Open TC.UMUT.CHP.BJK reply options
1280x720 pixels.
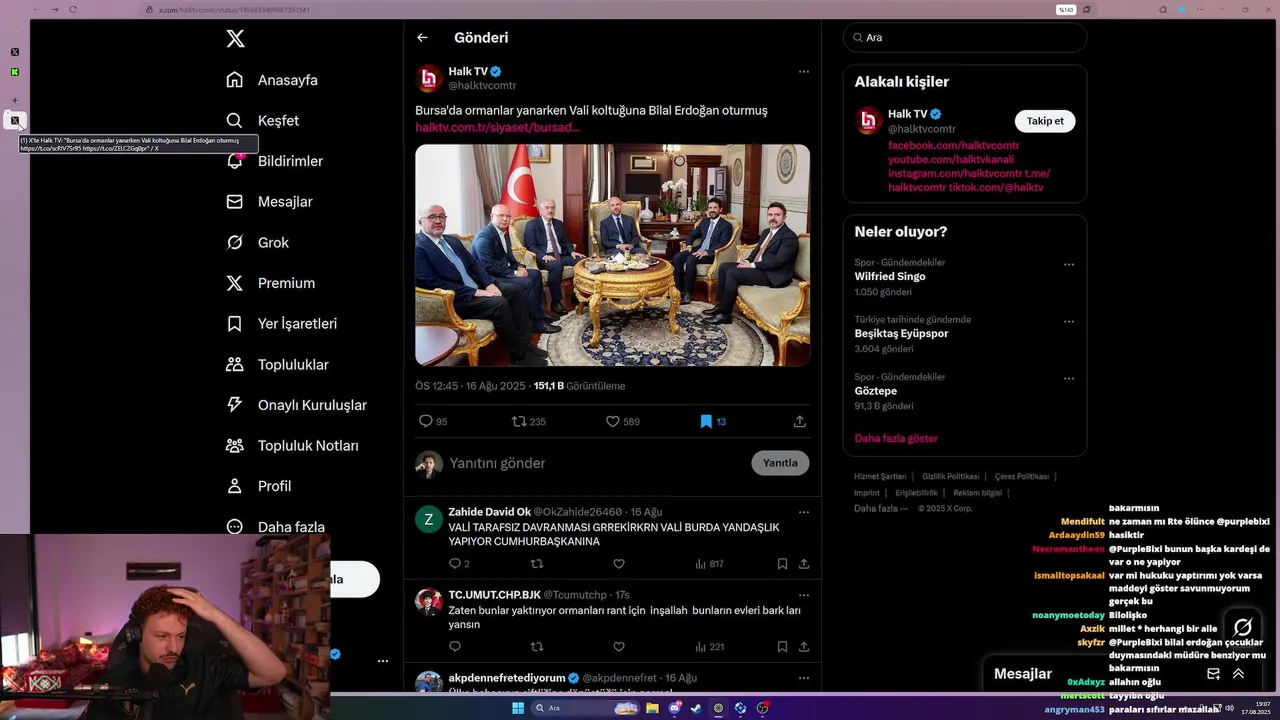(803, 595)
